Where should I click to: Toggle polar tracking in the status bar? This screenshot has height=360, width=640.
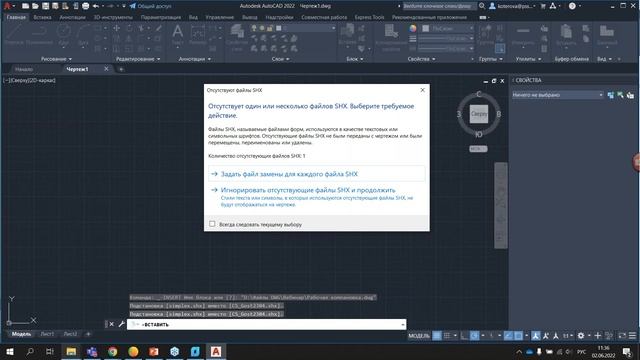[x=474, y=336]
